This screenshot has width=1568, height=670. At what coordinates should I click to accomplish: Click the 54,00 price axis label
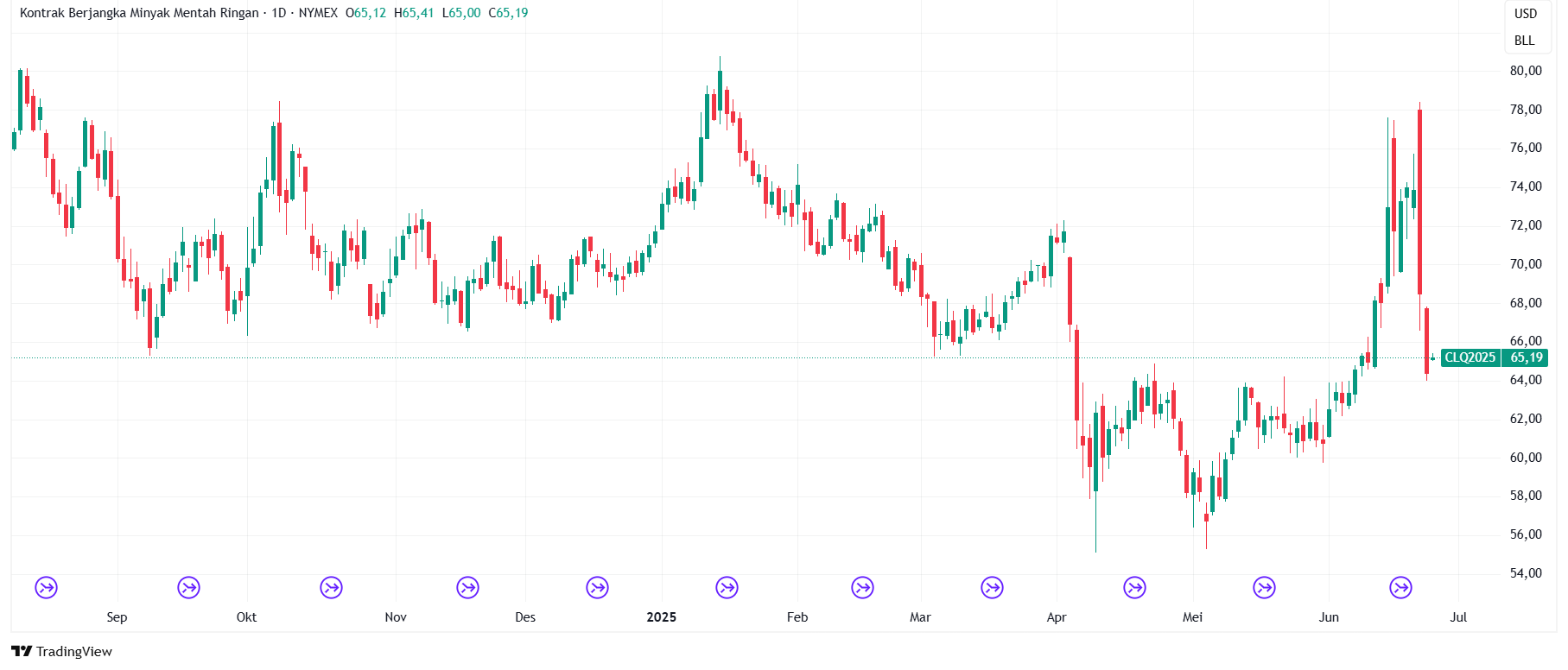pos(1526,573)
